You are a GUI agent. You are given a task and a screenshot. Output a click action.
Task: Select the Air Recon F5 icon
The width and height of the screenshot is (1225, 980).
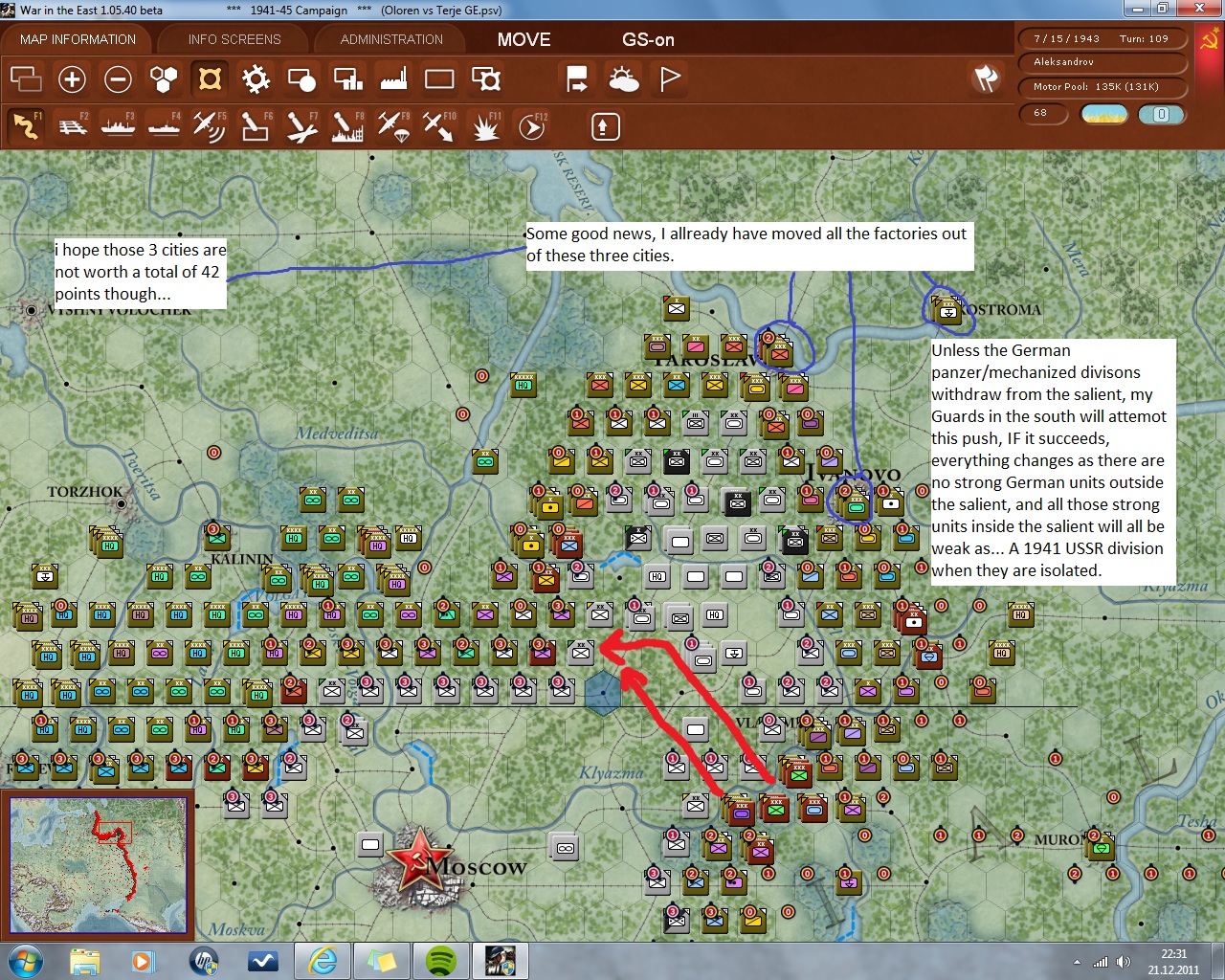tap(210, 125)
